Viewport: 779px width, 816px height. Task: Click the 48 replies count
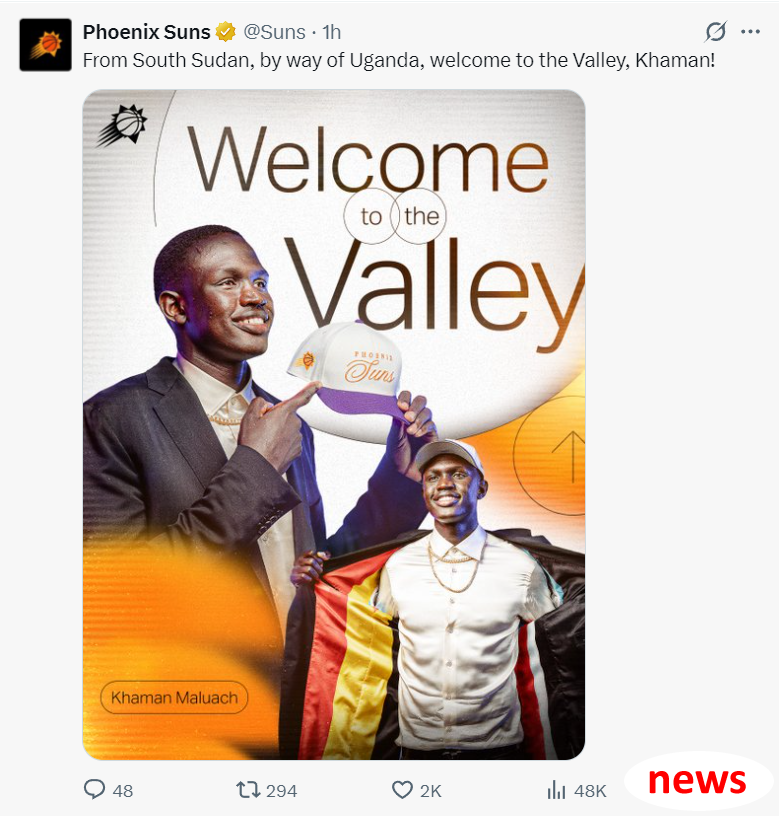123,790
